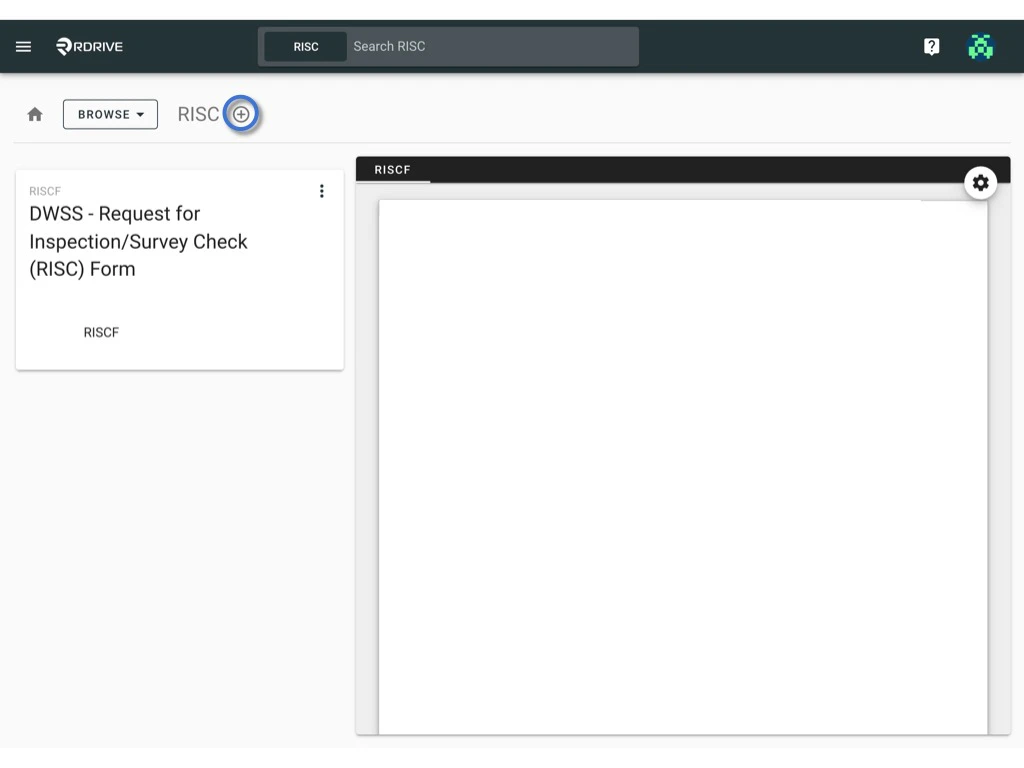Click the RISCF link at the card bottom
The height and width of the screenshot is (768, 1024).
(x=101, y=332)
